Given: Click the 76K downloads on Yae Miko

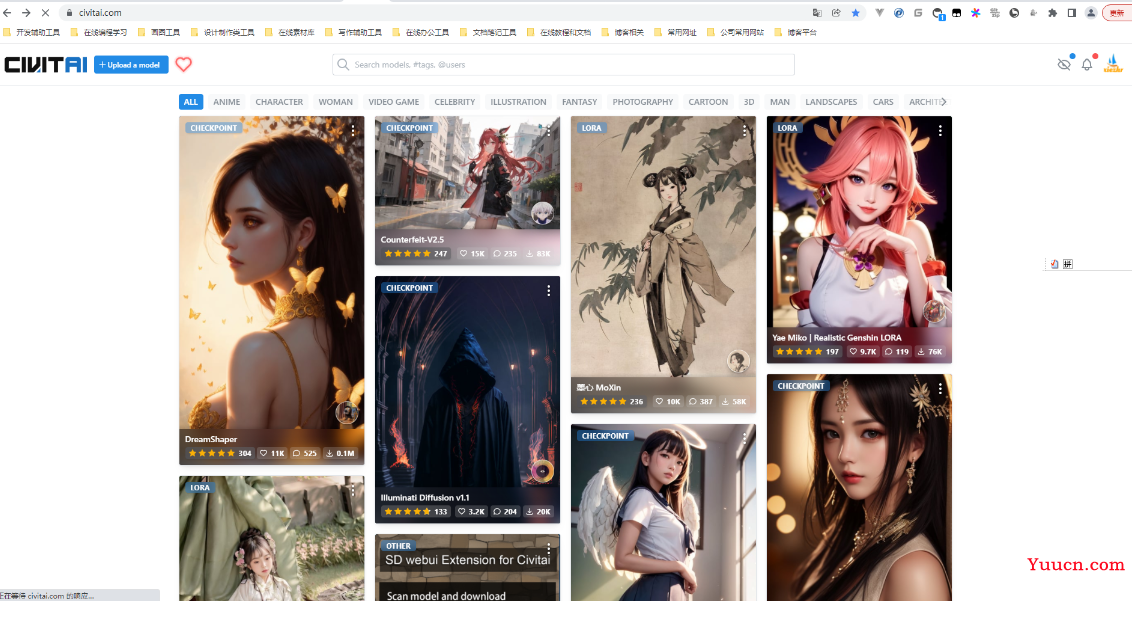Looking at the screenshot, I should pos(930,352).
